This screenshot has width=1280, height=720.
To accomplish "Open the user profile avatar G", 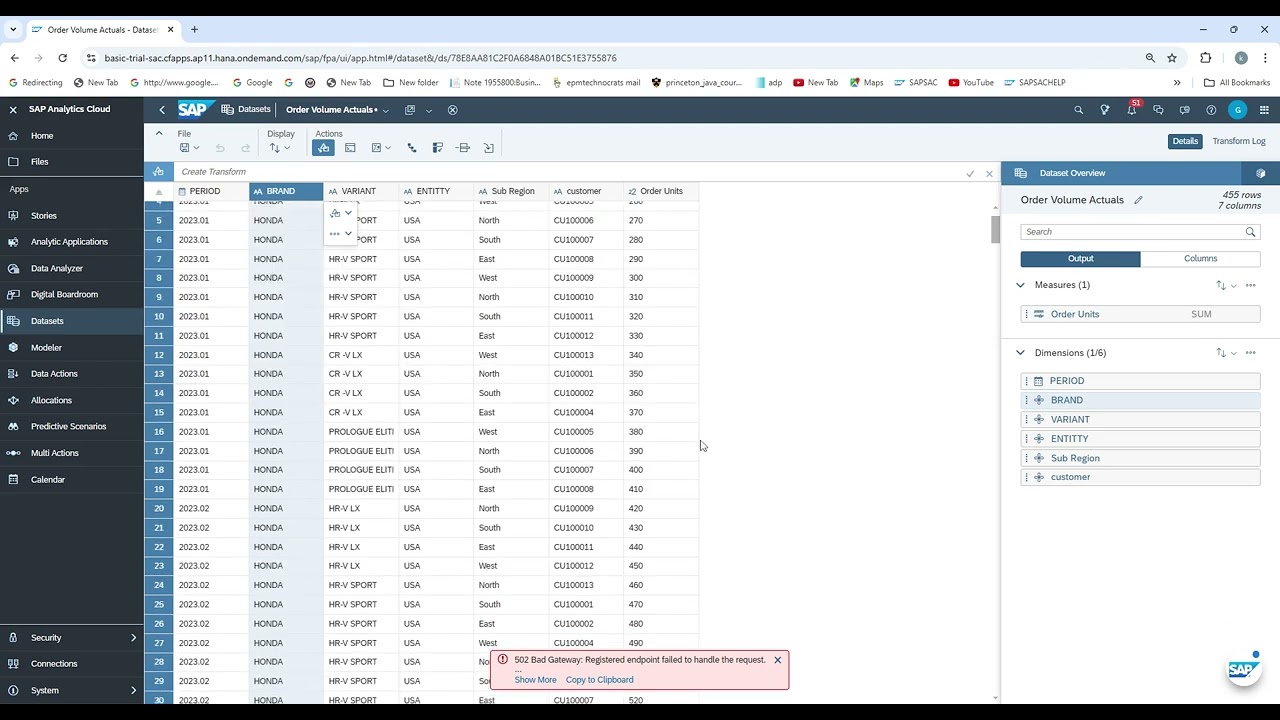I will tap(1238, 110).
